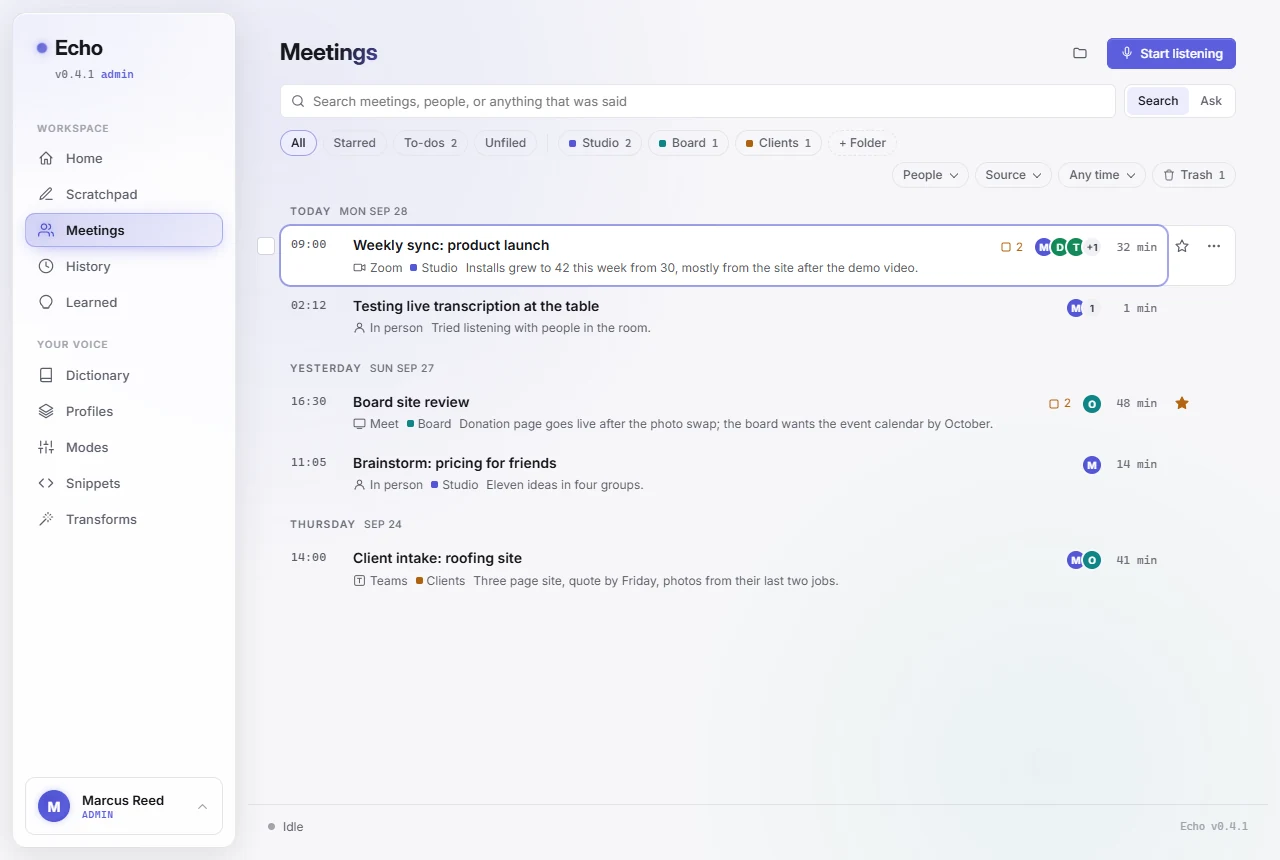Image resolution: width=1280 pixels, height=860 pixels.
Task: Add a new folder with + Folder
Action: pyautogui.click(x=862, y=143)
